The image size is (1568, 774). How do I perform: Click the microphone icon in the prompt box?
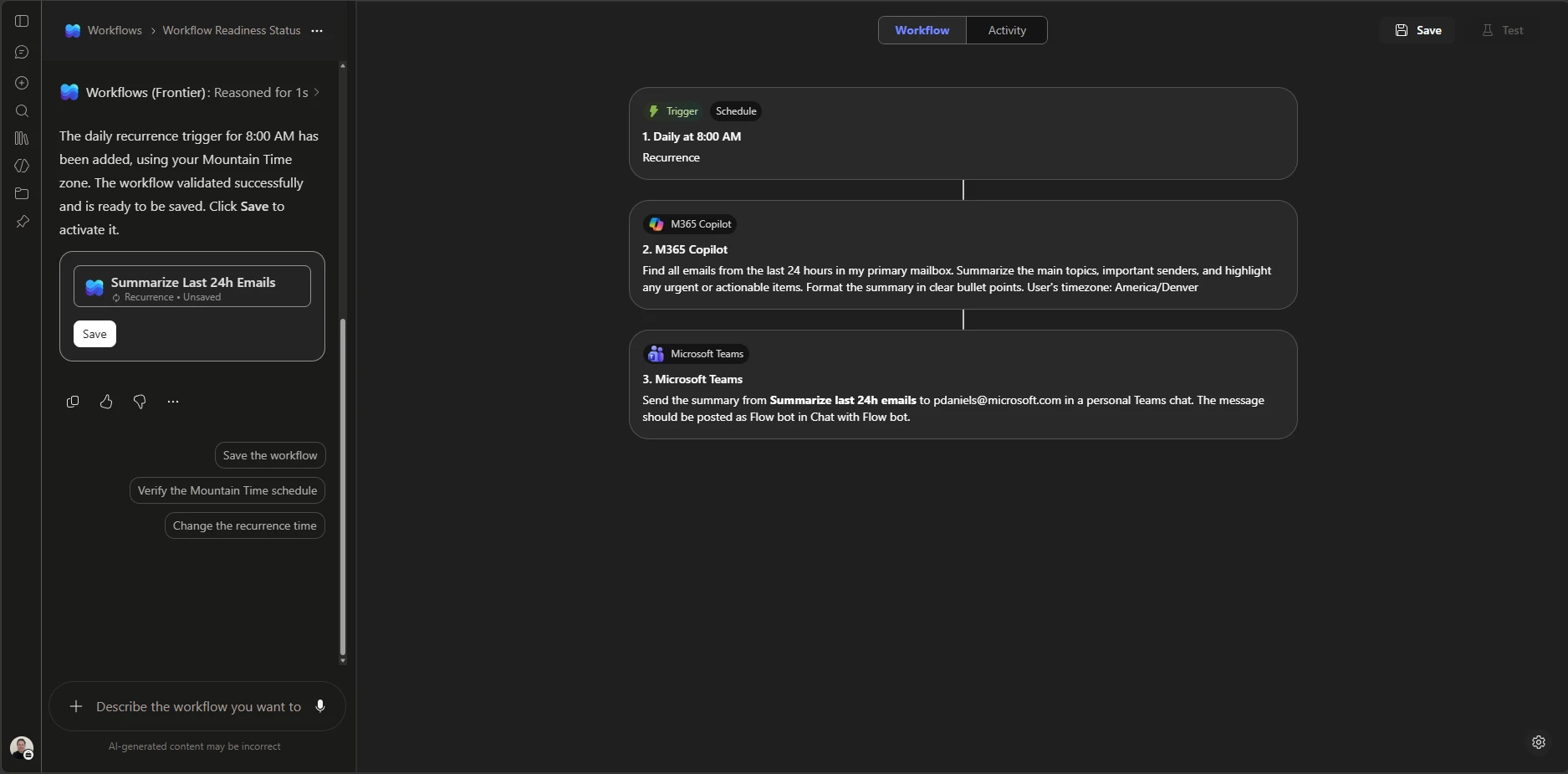pyautogui.click(x=320, y=706)
